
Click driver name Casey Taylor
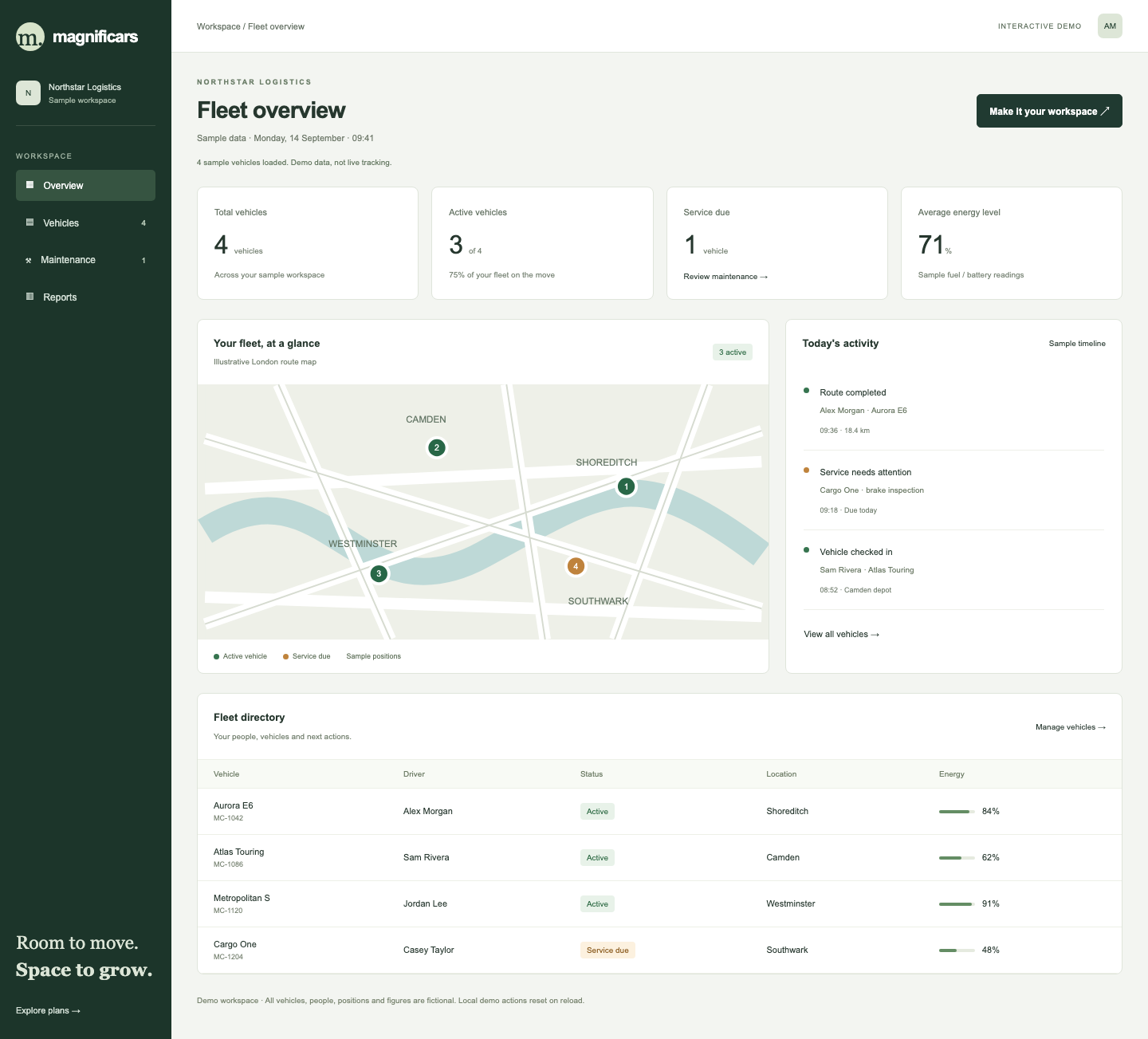(x=429, y=950)
